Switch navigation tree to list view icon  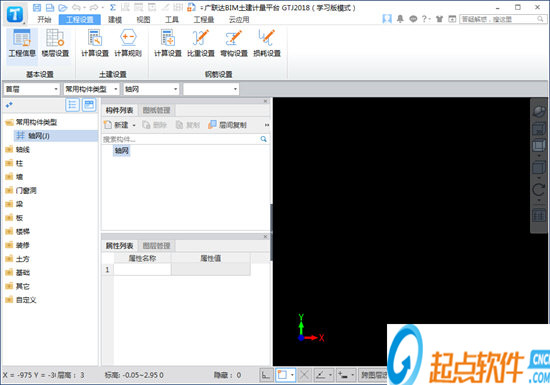click(72, 105)
